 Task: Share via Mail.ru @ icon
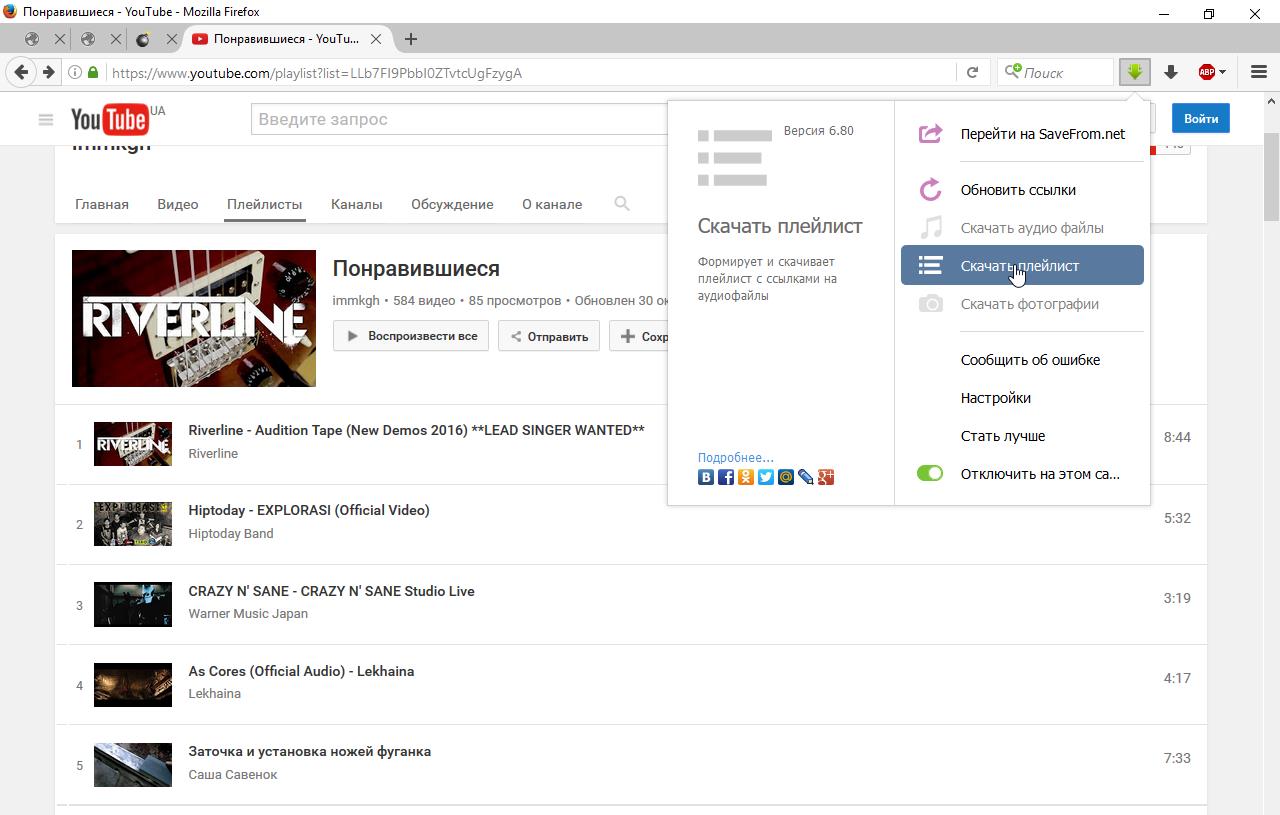click(786, 477)
